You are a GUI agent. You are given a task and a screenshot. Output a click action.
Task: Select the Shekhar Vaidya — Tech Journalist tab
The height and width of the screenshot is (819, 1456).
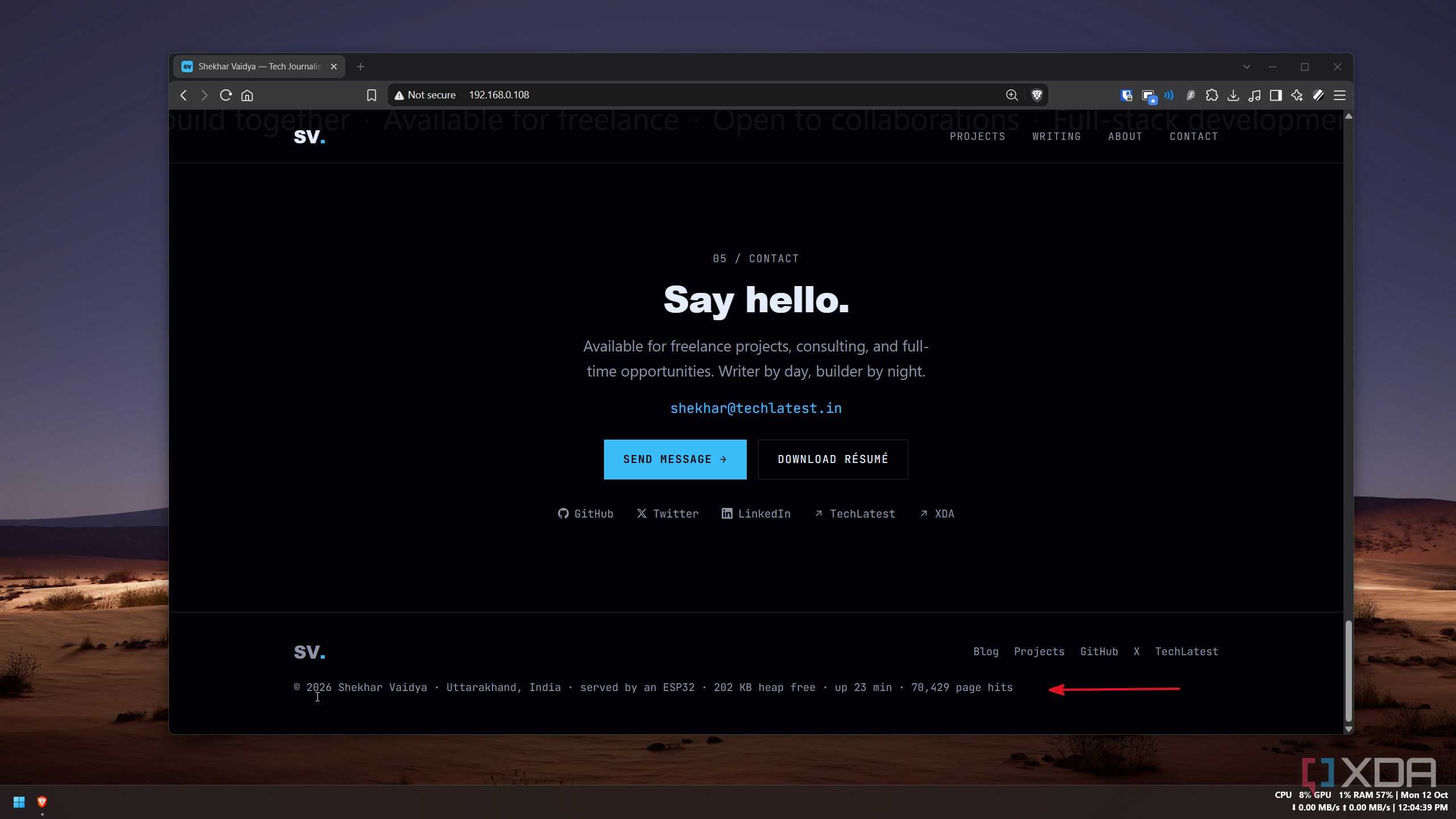259,67
